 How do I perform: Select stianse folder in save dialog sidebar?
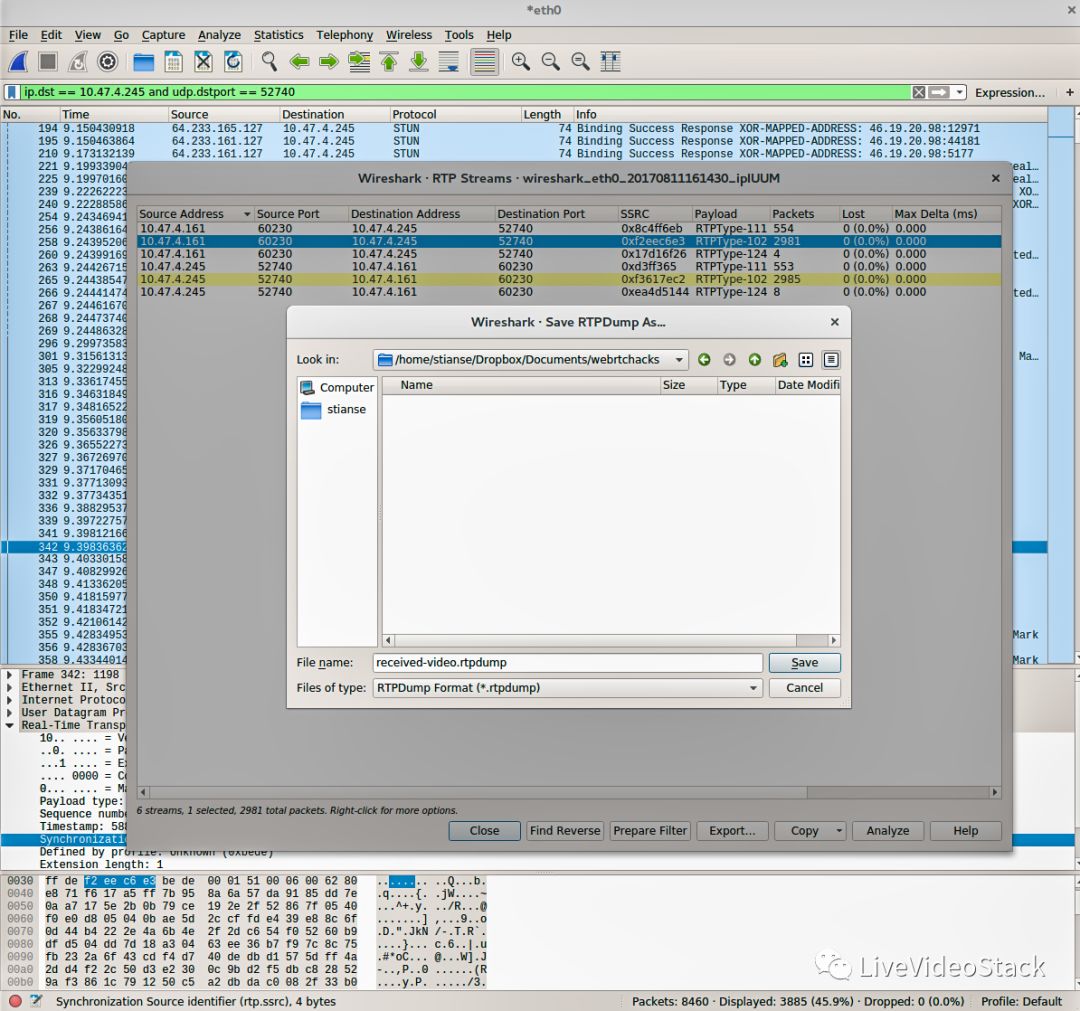[333, 410]
